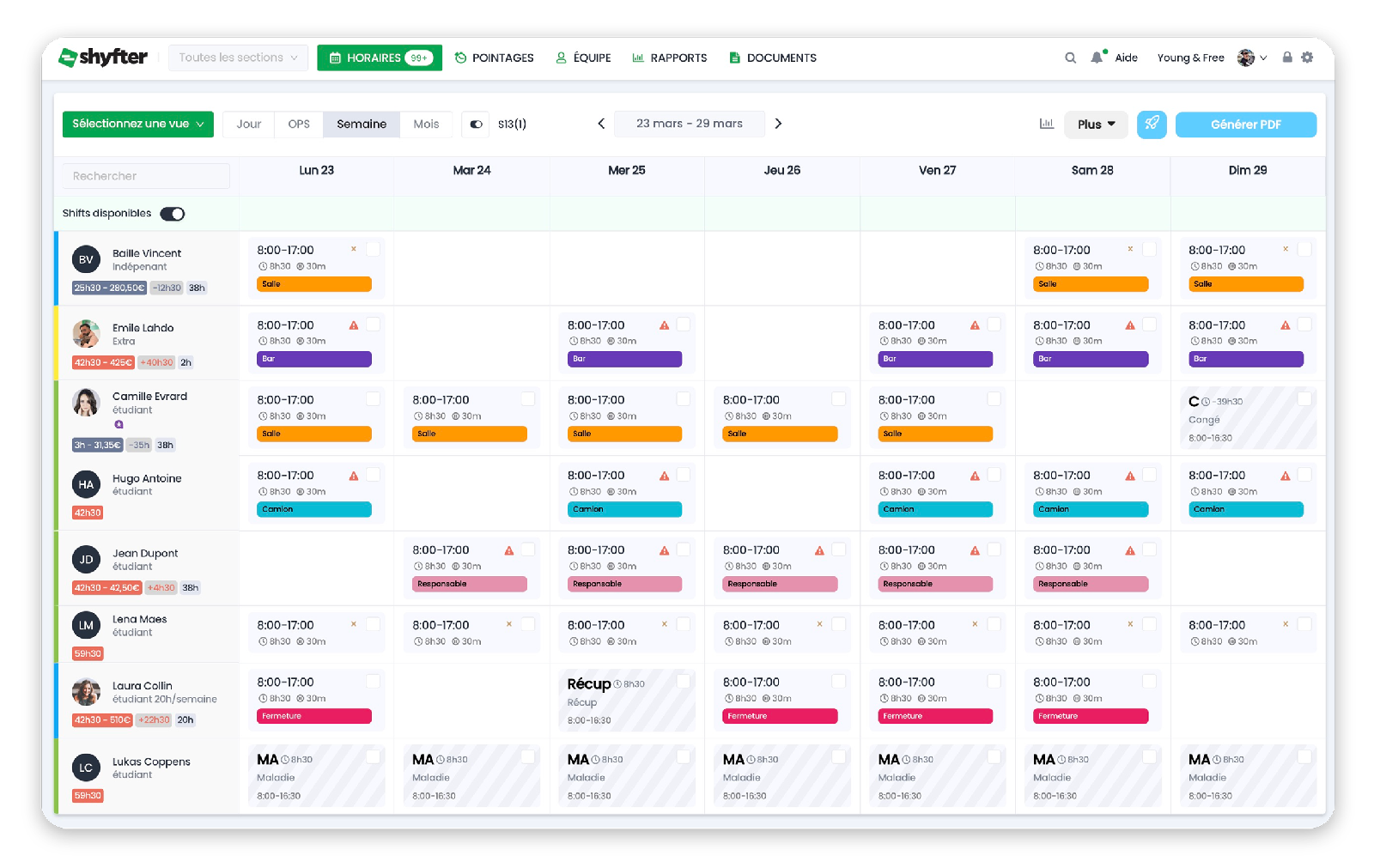Open the search magnifier in the top bar
1374x868 pixels.
pyautogui.click(x=1070, y=58)
